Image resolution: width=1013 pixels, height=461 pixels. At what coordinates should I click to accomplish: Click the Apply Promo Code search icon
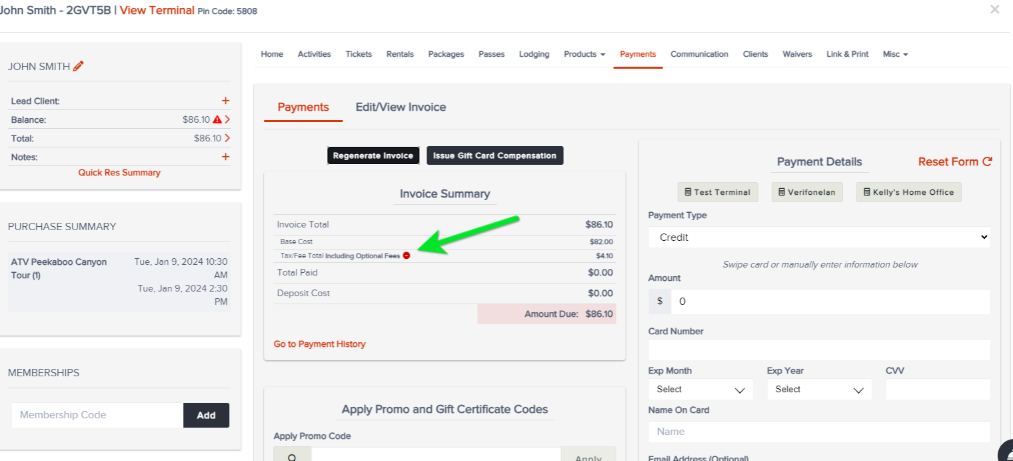[x=293, y=455]
